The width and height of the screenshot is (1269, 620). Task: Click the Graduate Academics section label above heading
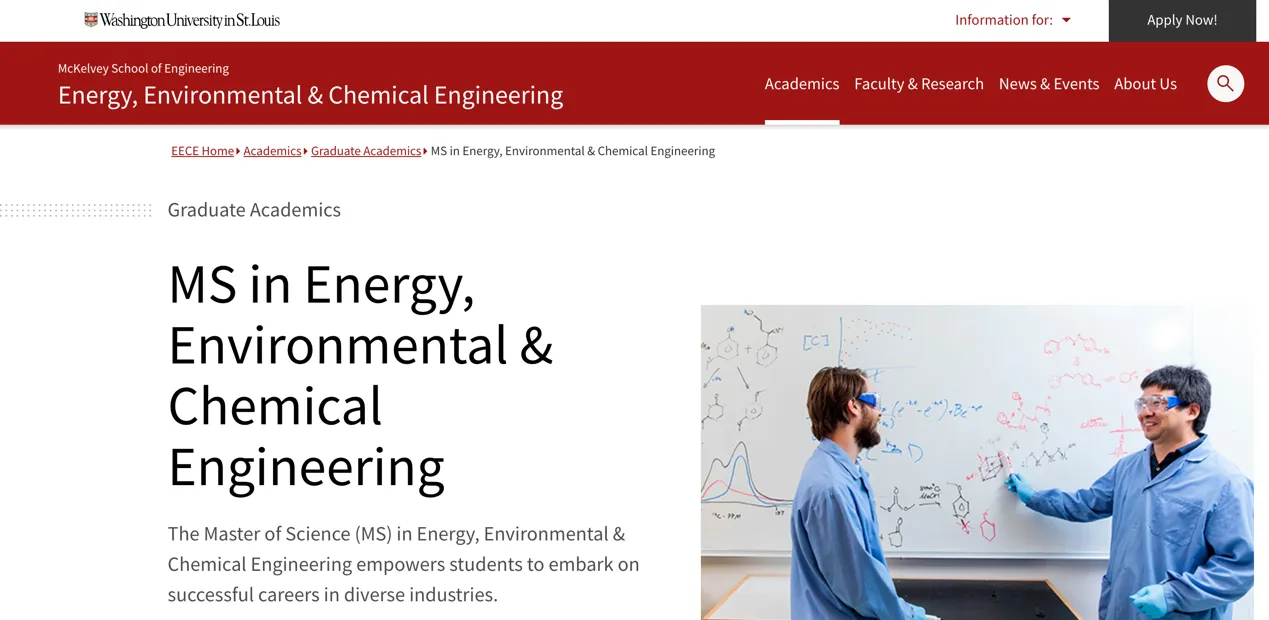(x=254, y=210)
